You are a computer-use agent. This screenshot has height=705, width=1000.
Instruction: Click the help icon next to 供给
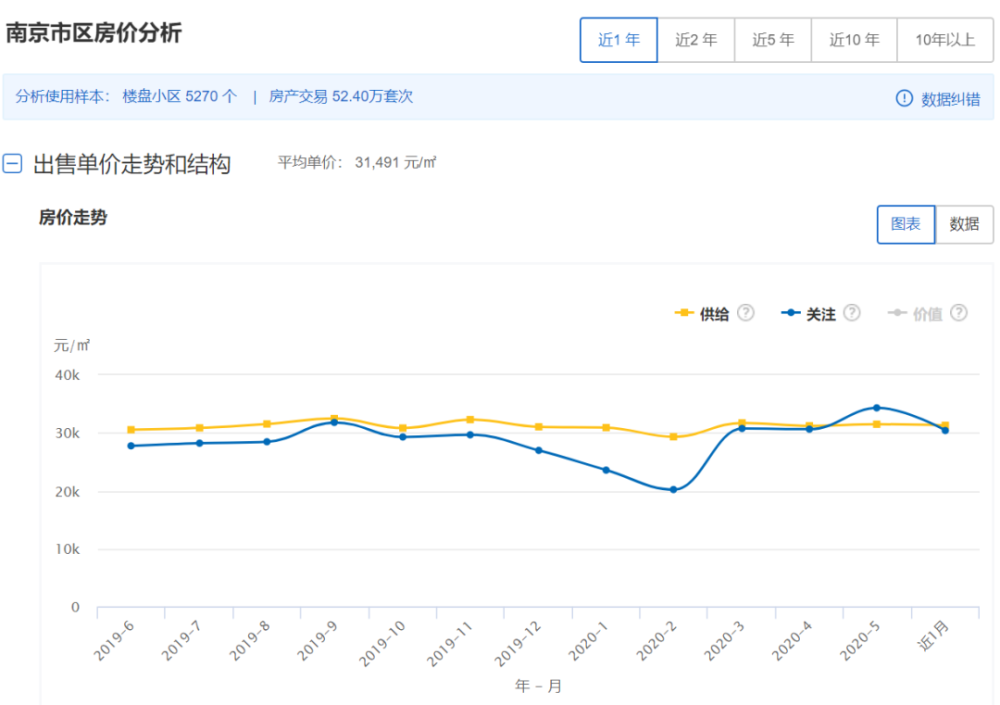click(x=746, y=313)
